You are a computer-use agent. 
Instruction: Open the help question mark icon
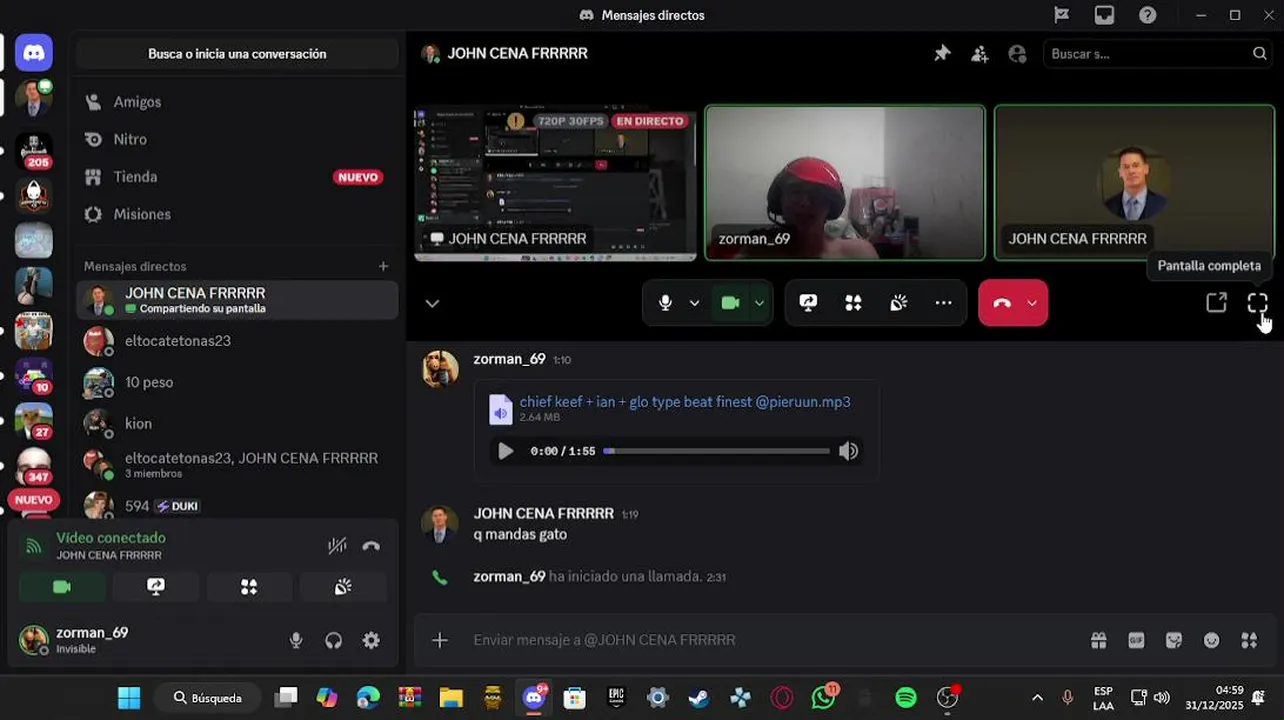pos(1147,15)
